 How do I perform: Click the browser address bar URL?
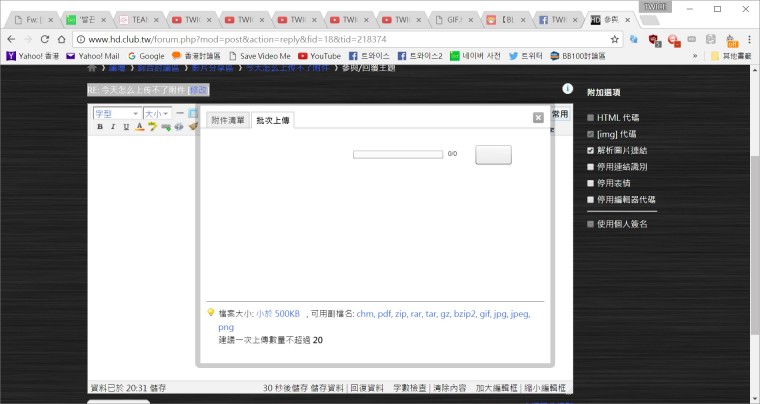click(x=237, y=39)
